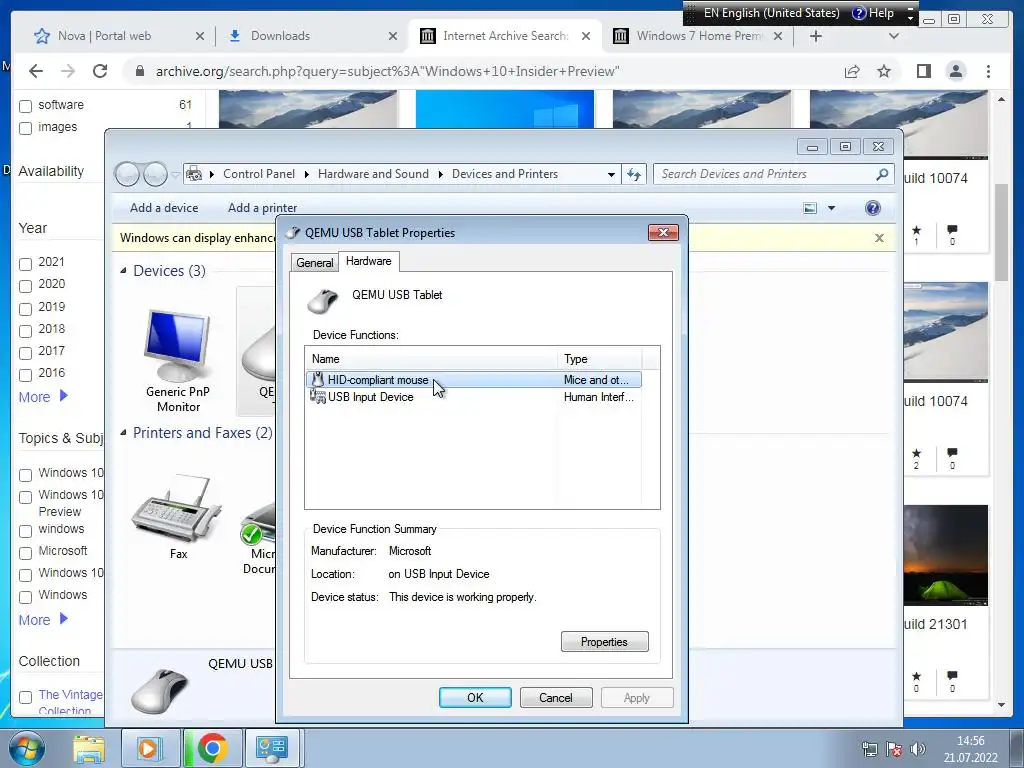Cancel the QEMU USB Tablet Properties dialog

556,697
